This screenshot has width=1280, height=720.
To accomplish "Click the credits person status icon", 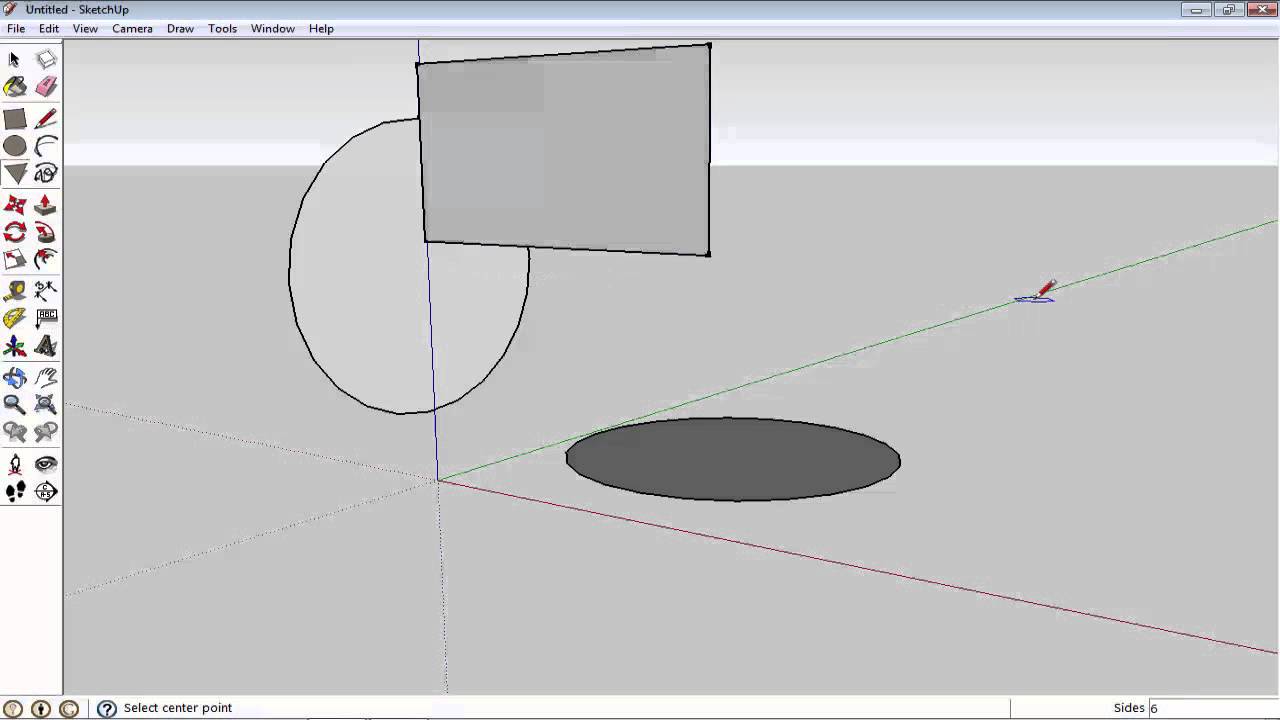I will 41,709.
